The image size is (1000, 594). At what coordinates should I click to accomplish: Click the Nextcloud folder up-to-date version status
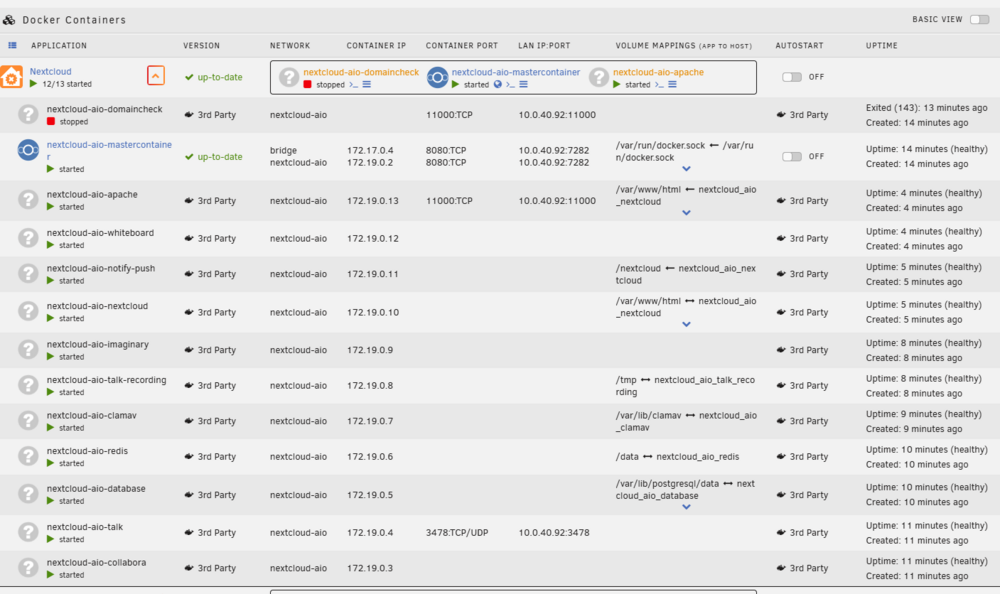(x=214, y=77)
